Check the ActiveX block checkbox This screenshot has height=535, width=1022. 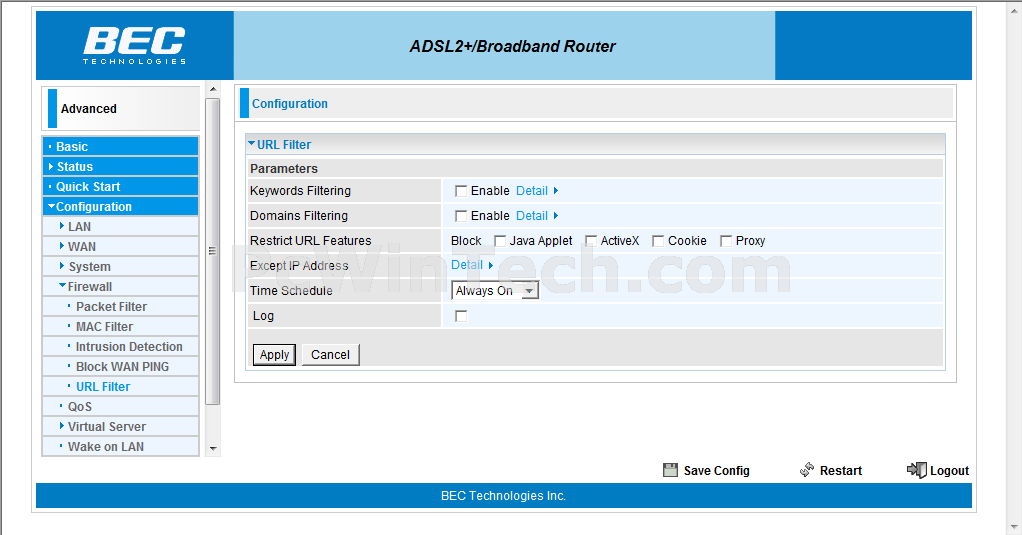591,241
